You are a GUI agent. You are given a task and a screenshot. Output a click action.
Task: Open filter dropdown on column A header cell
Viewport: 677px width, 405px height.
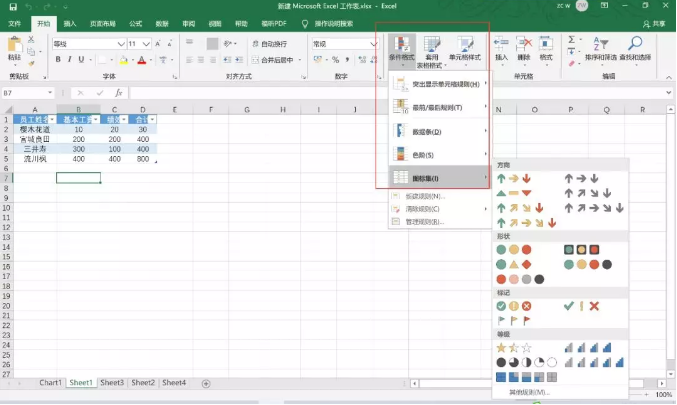[52, 120]
